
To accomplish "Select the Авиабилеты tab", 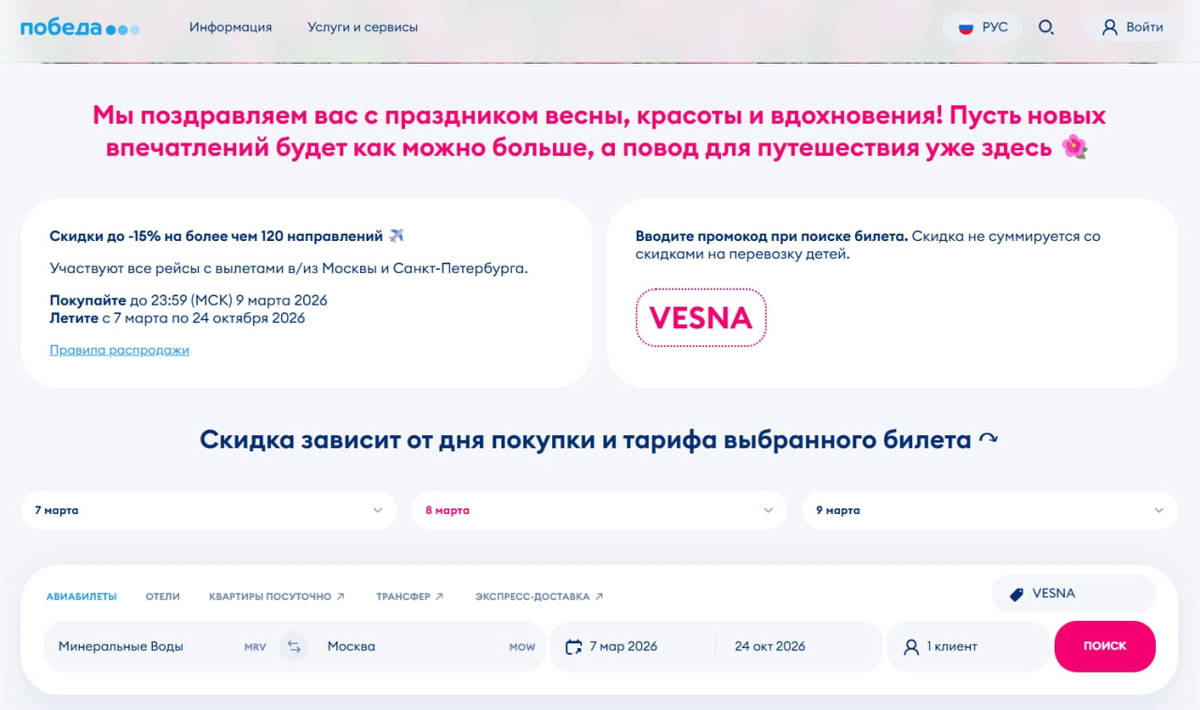I will (81, 597).
